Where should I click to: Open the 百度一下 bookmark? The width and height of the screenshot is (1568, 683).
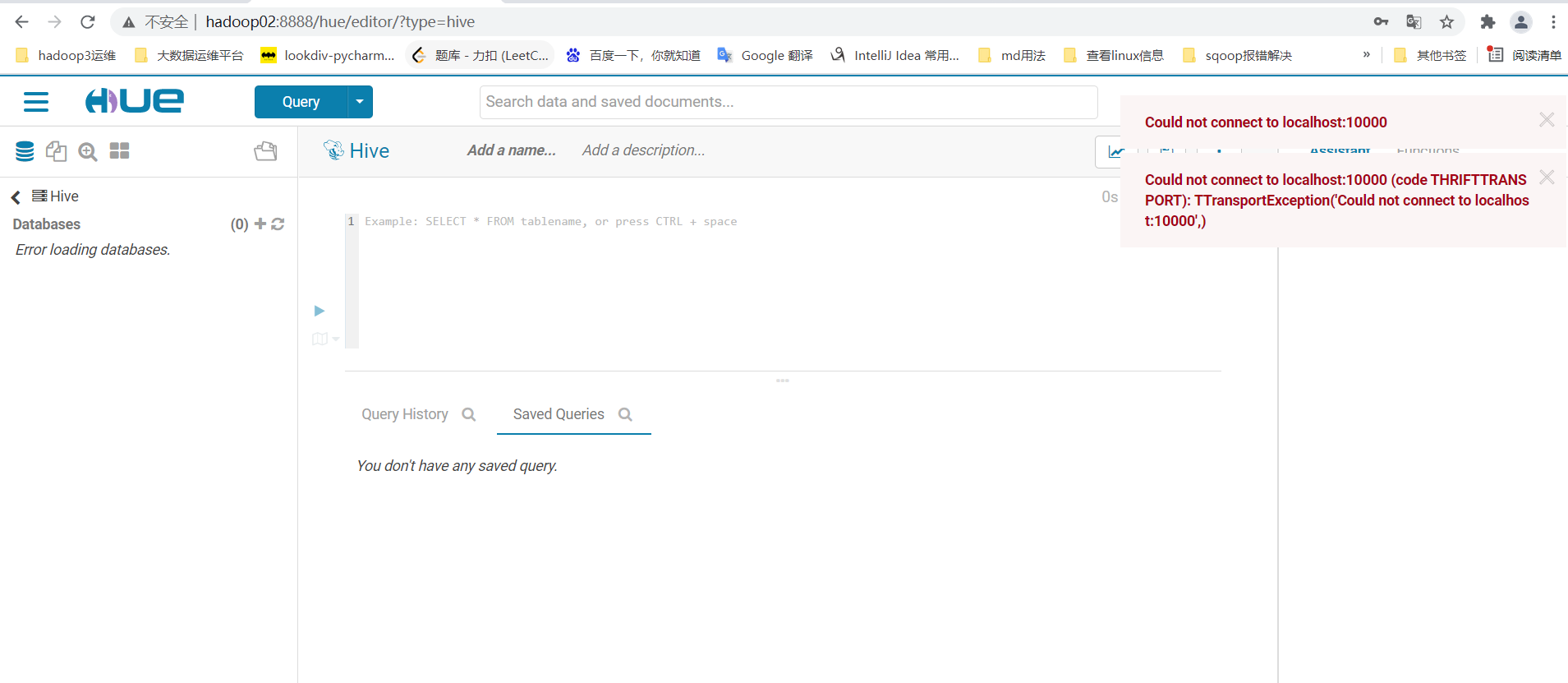[x=633, y=55]
